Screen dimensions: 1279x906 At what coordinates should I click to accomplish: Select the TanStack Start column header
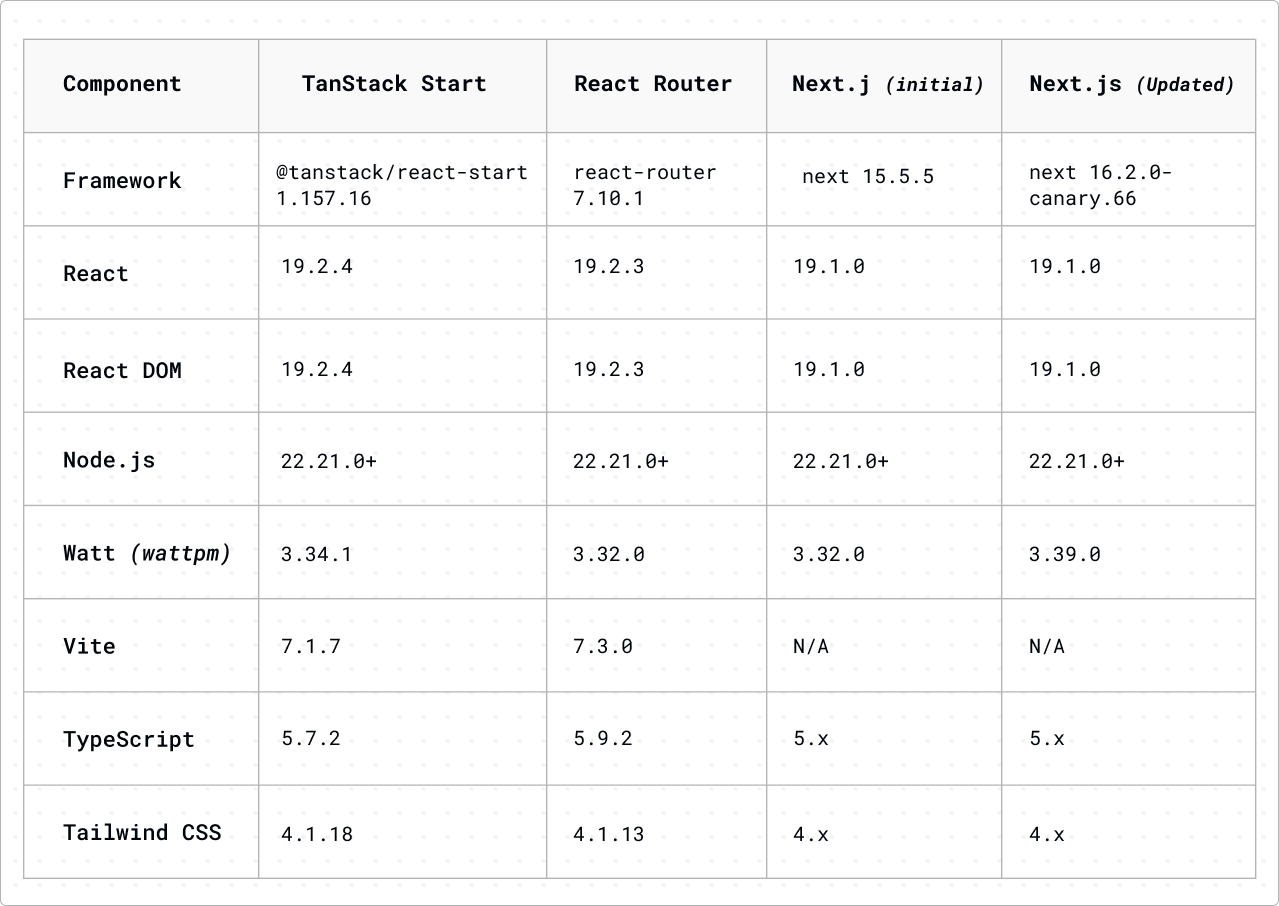394,84
